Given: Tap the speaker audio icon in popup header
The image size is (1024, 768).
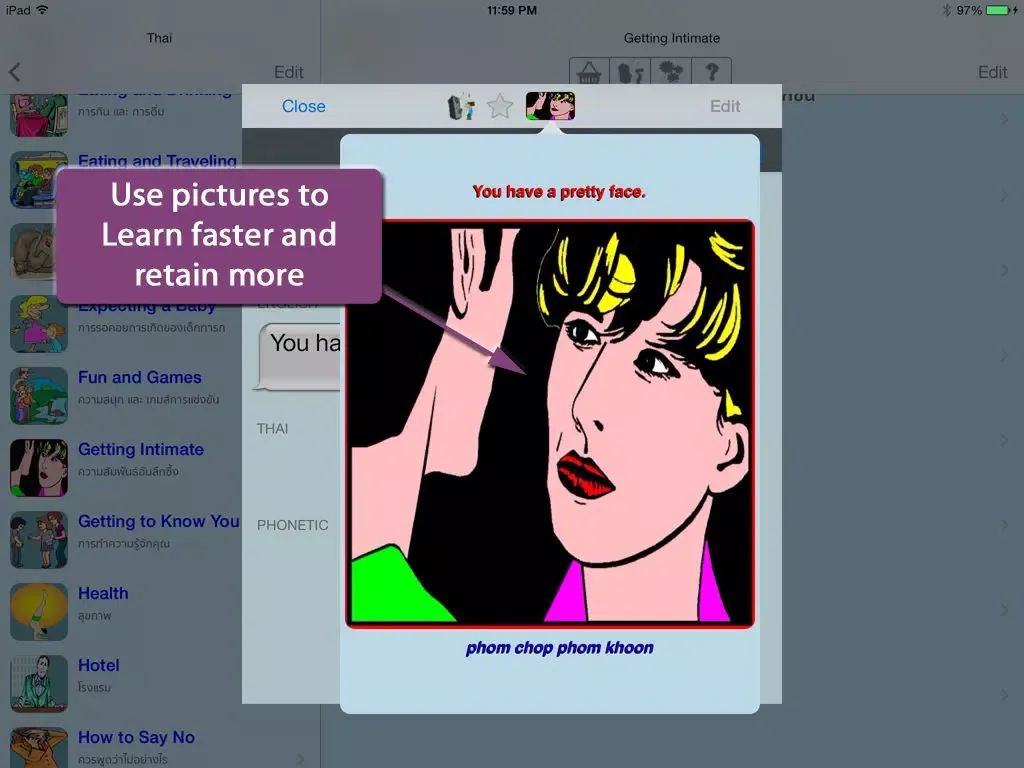Looking at the screenshot, I should (x=460, y=106).
